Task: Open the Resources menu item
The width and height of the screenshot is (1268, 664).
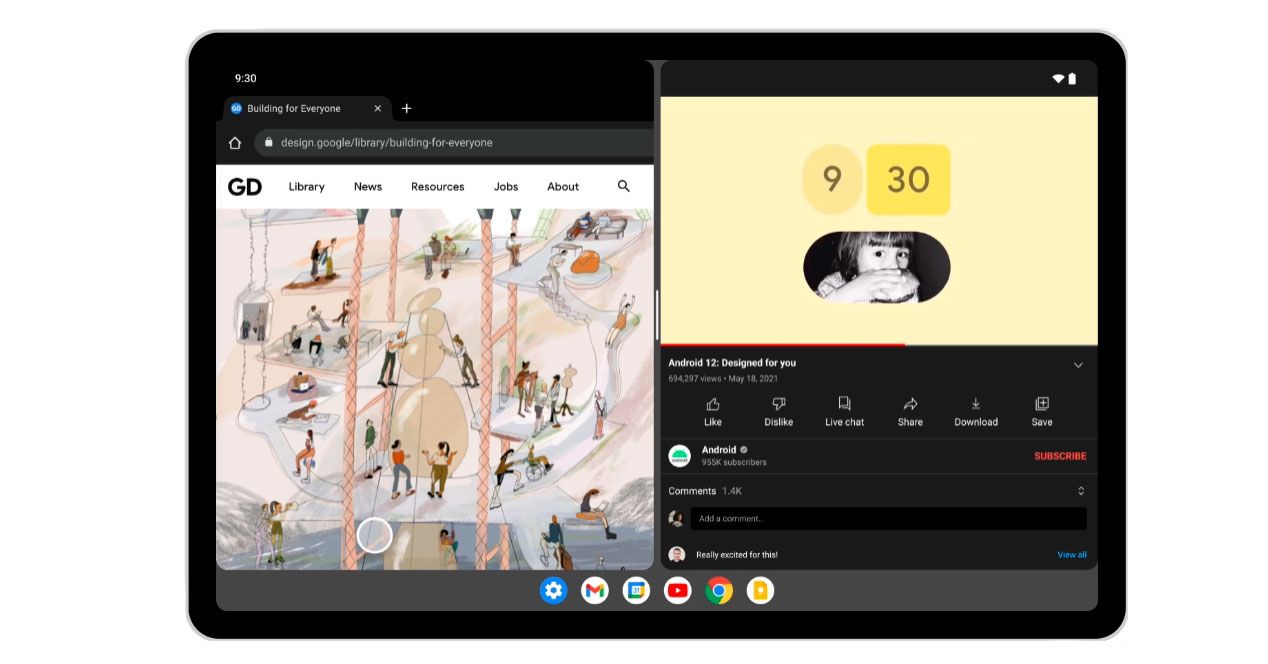Action: click(x=438, y=187)
